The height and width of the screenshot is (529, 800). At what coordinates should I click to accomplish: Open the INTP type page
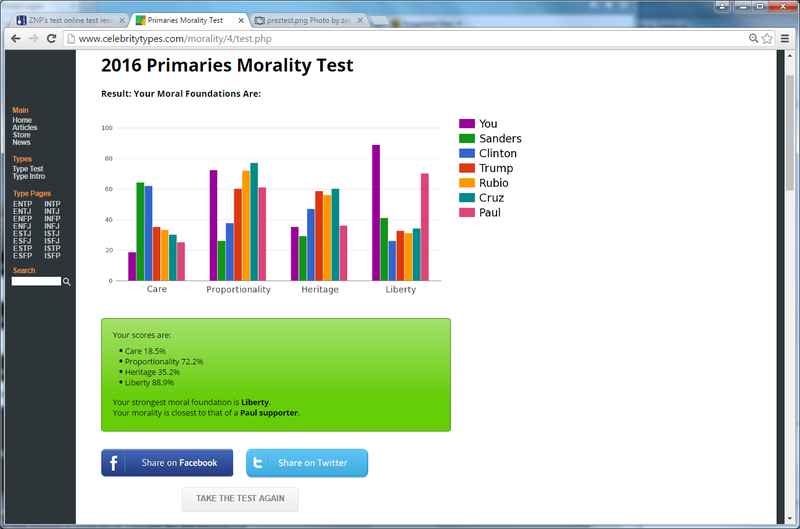(x=52, y=204)
